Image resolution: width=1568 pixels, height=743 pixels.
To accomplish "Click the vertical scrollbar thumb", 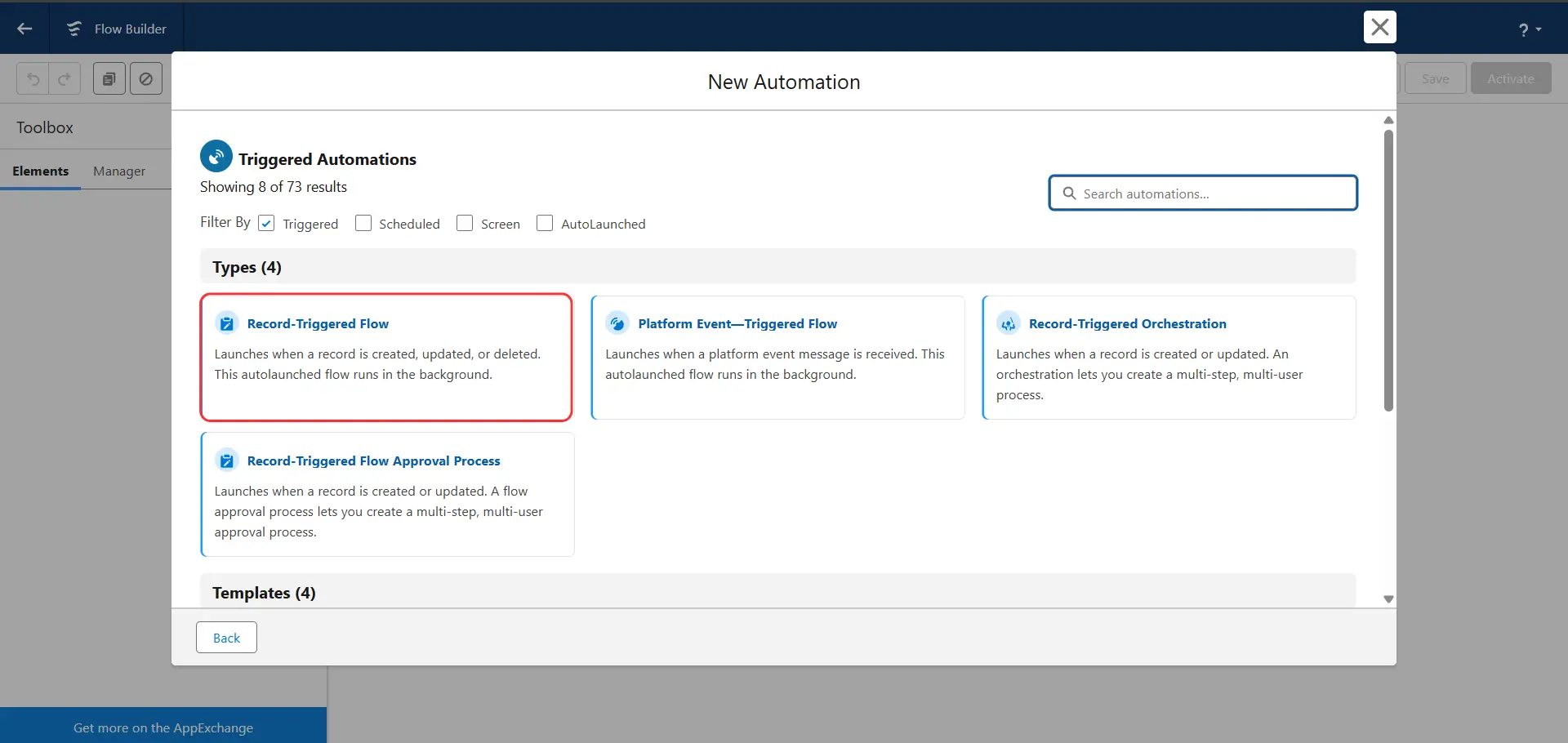I will click(1388, 270).
